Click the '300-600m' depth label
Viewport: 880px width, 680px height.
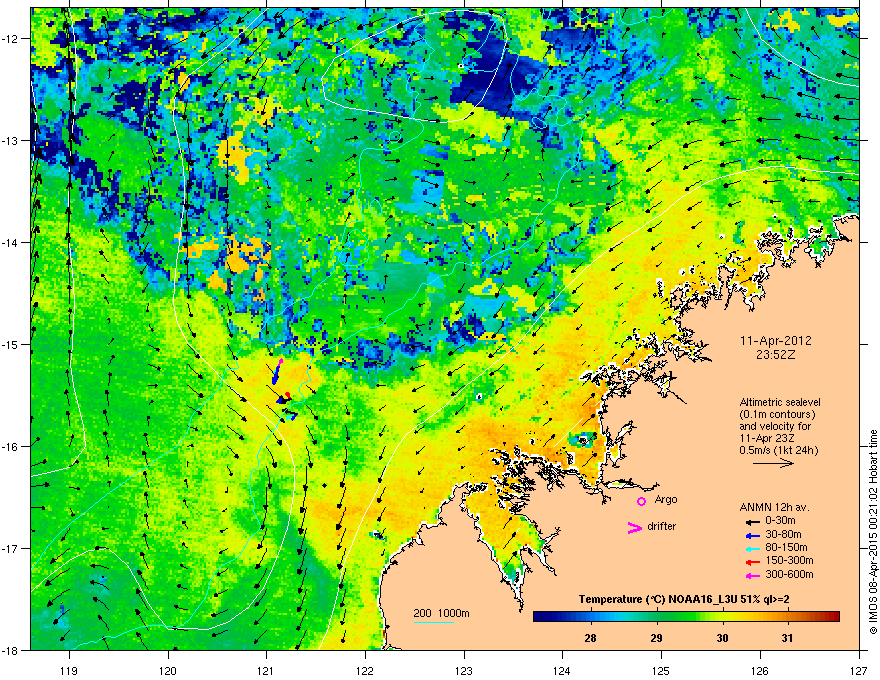(789, 574)
